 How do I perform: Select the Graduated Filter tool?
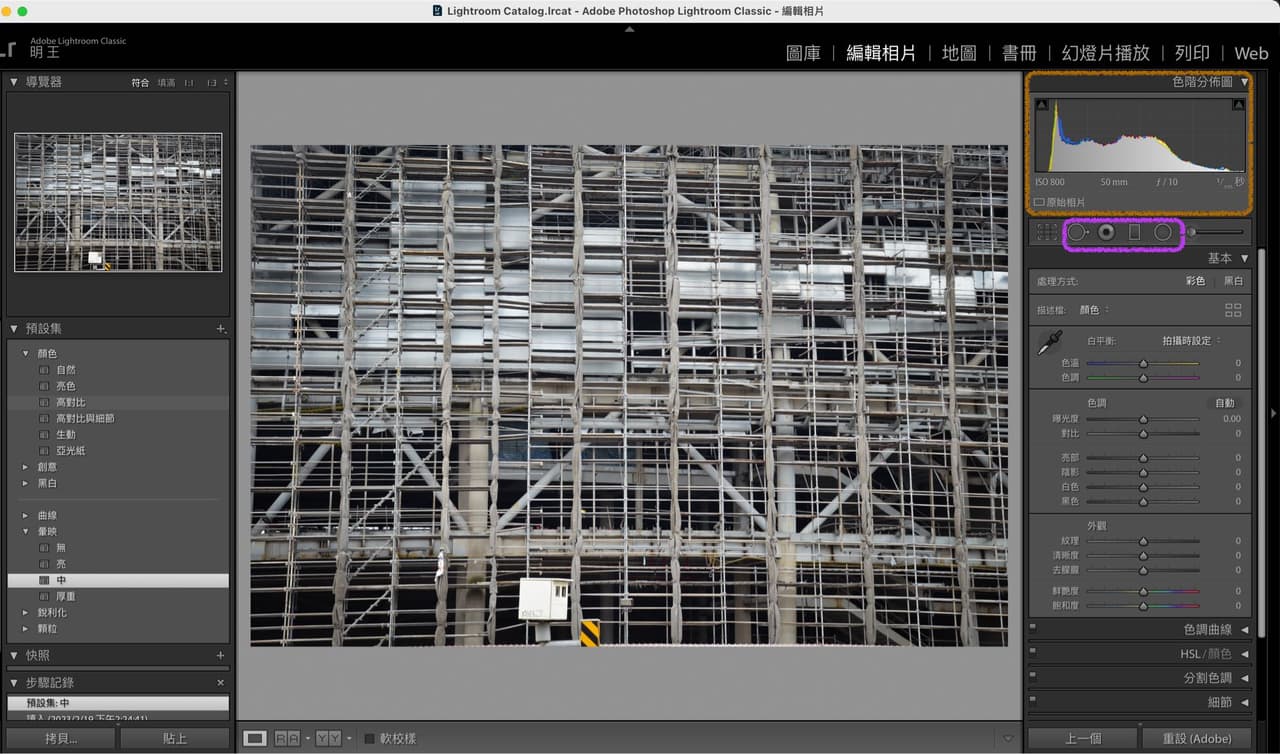pos(1132,231)
